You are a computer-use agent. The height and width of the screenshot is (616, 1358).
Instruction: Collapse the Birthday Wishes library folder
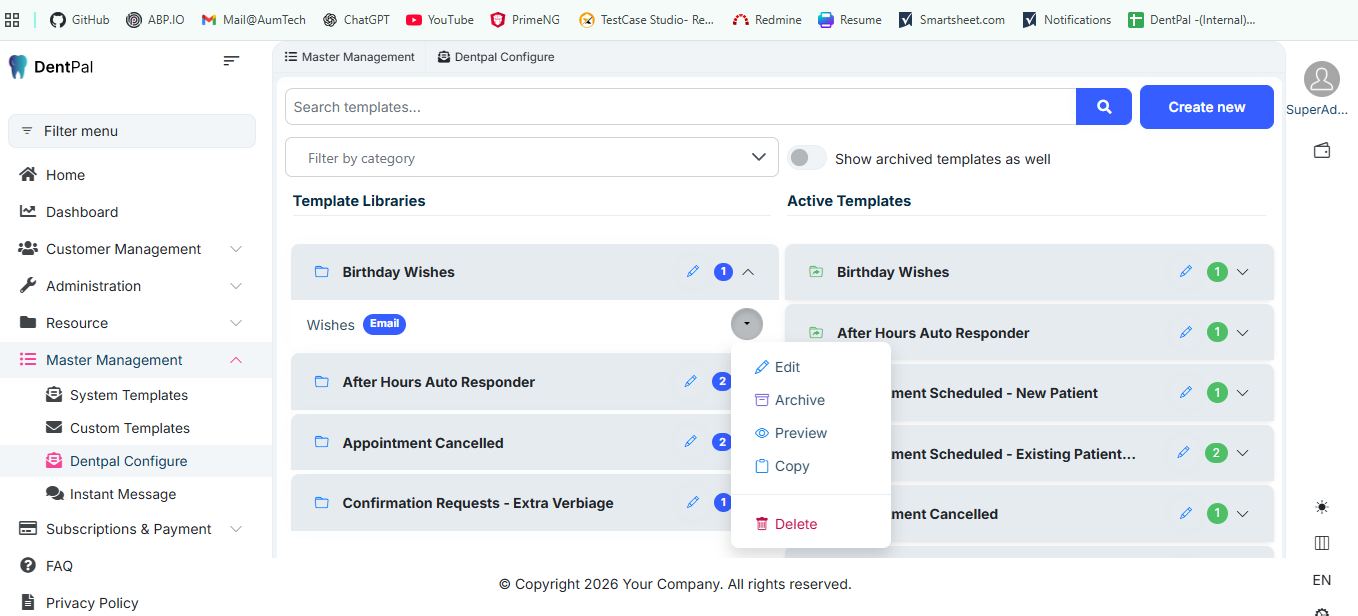(x=748, y=272)
